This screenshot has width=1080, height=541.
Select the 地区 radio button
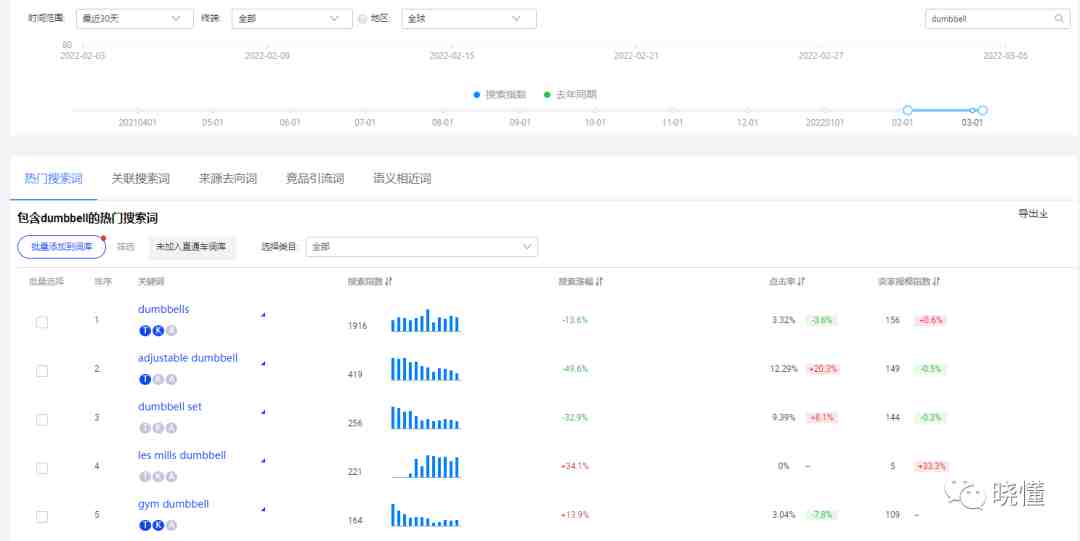(x=362, y=19)
